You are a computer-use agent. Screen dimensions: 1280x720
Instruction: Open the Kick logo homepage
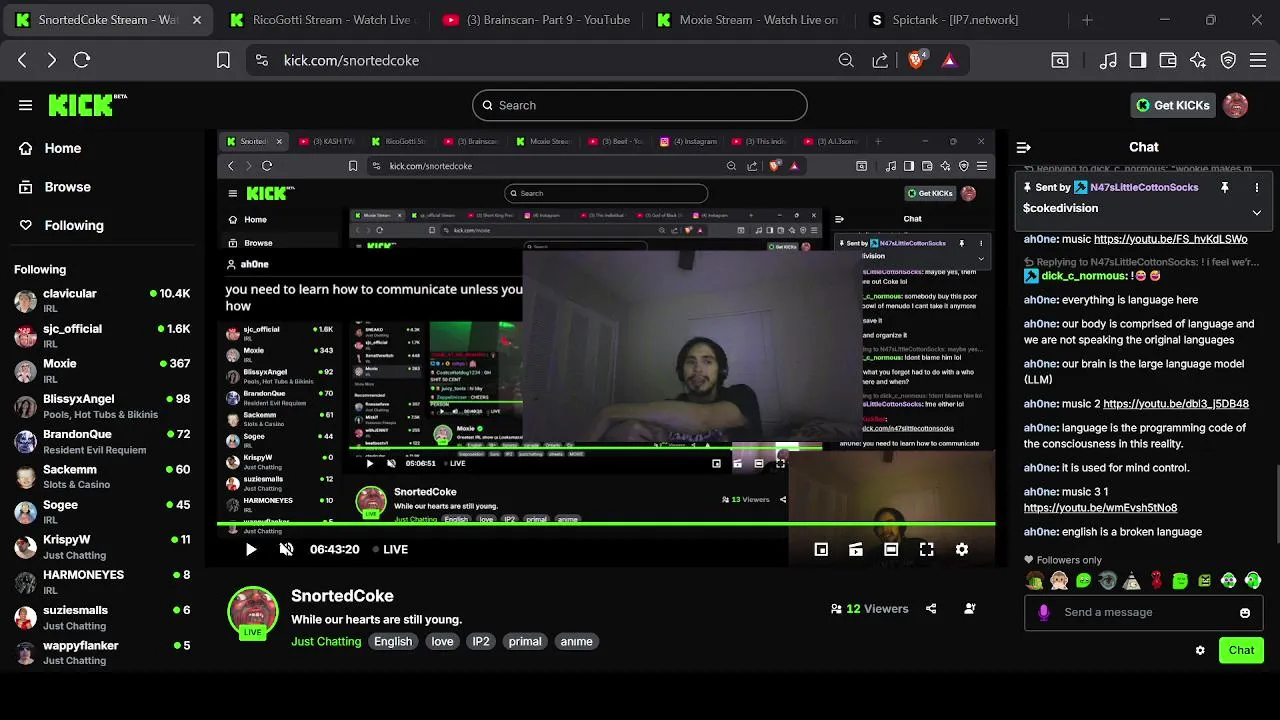(88, 105)
